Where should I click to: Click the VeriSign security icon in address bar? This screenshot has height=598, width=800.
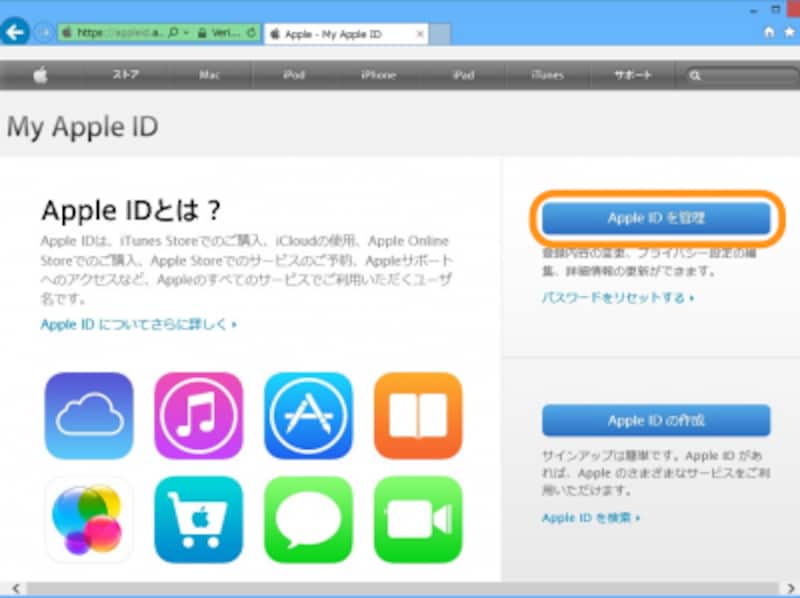[x=215, y=33]
